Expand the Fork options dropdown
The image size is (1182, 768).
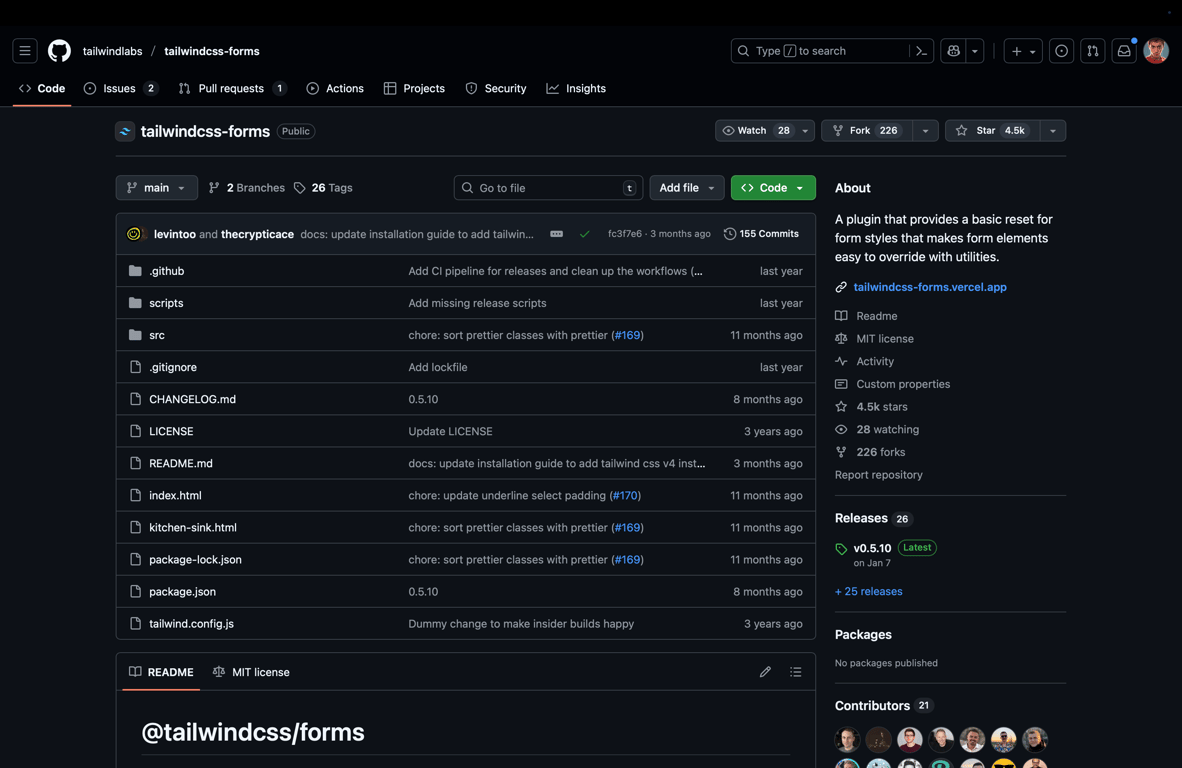tap(925, 130)
